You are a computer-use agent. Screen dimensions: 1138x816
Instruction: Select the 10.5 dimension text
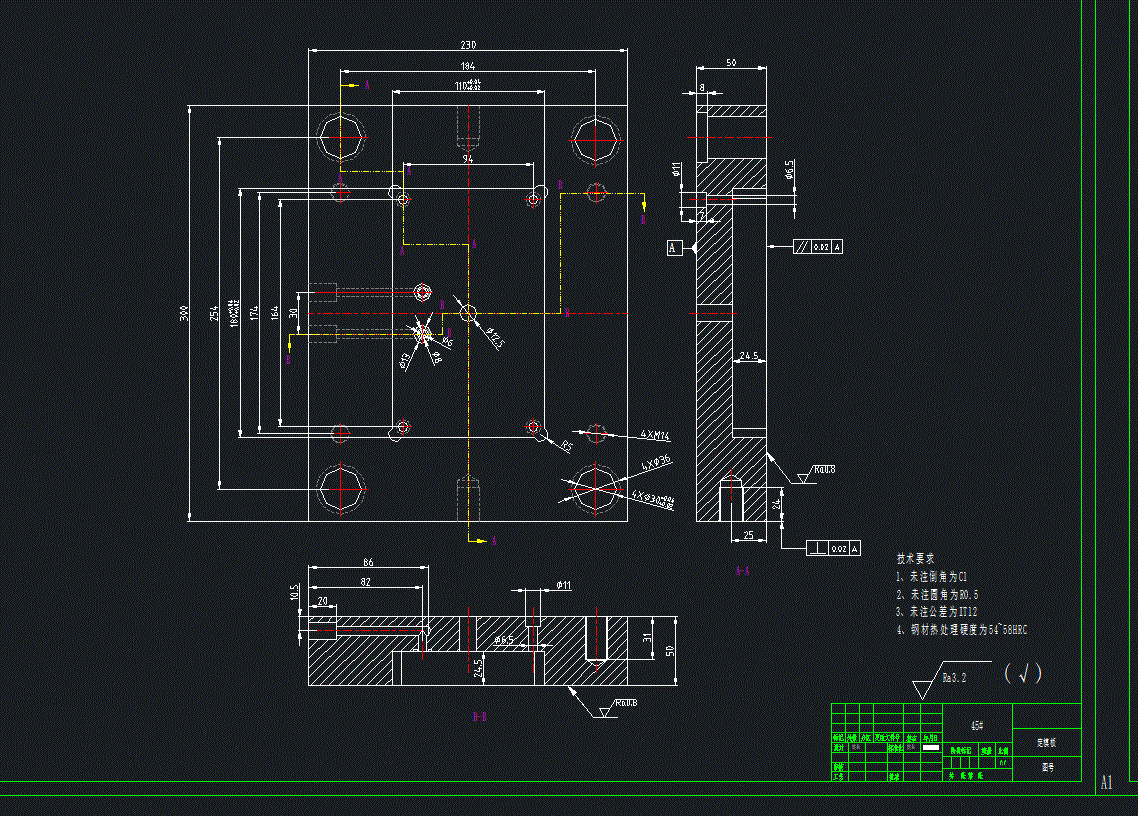tap(294, 592)
